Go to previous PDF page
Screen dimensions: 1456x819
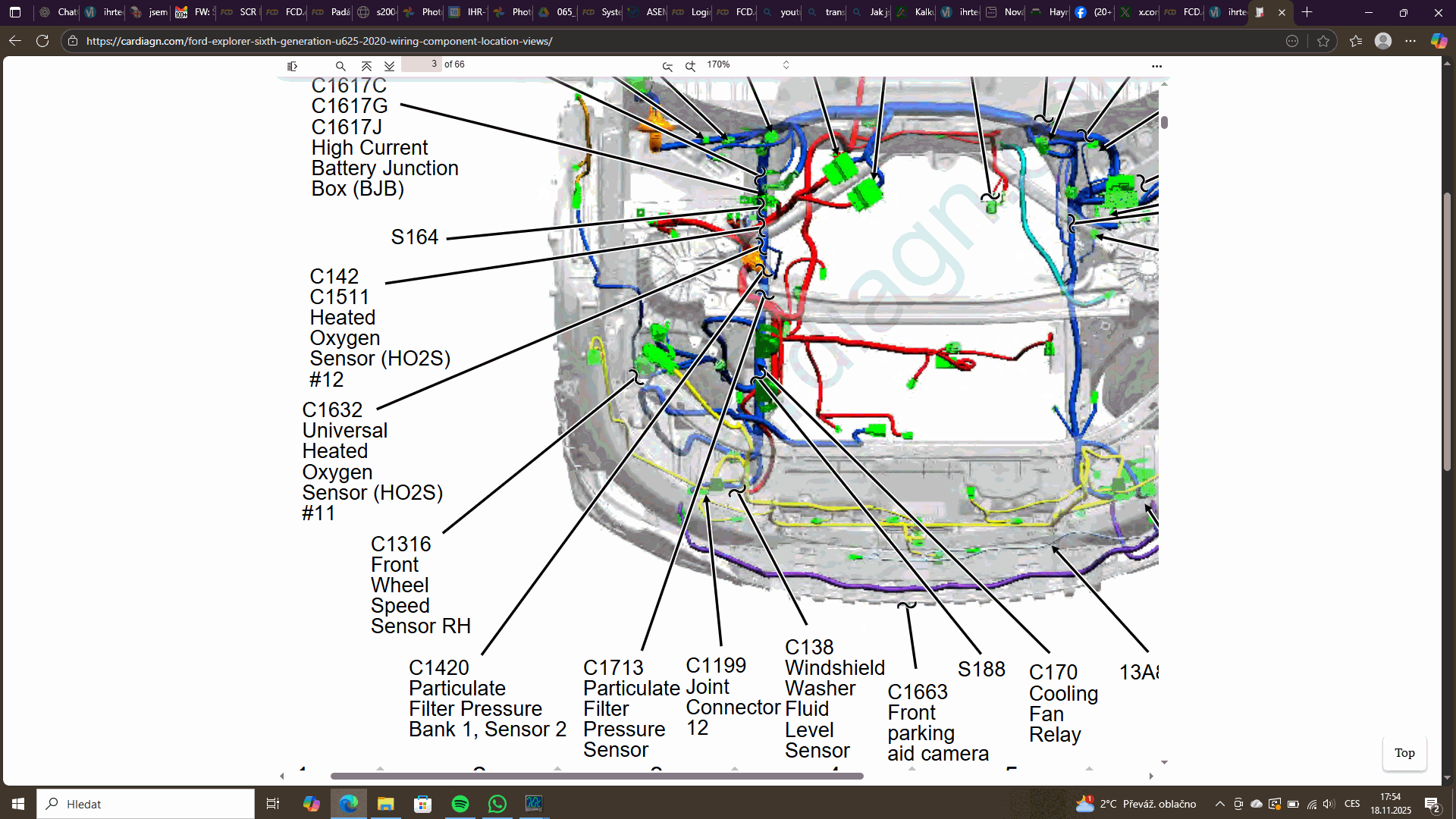[x=366, y=66]
